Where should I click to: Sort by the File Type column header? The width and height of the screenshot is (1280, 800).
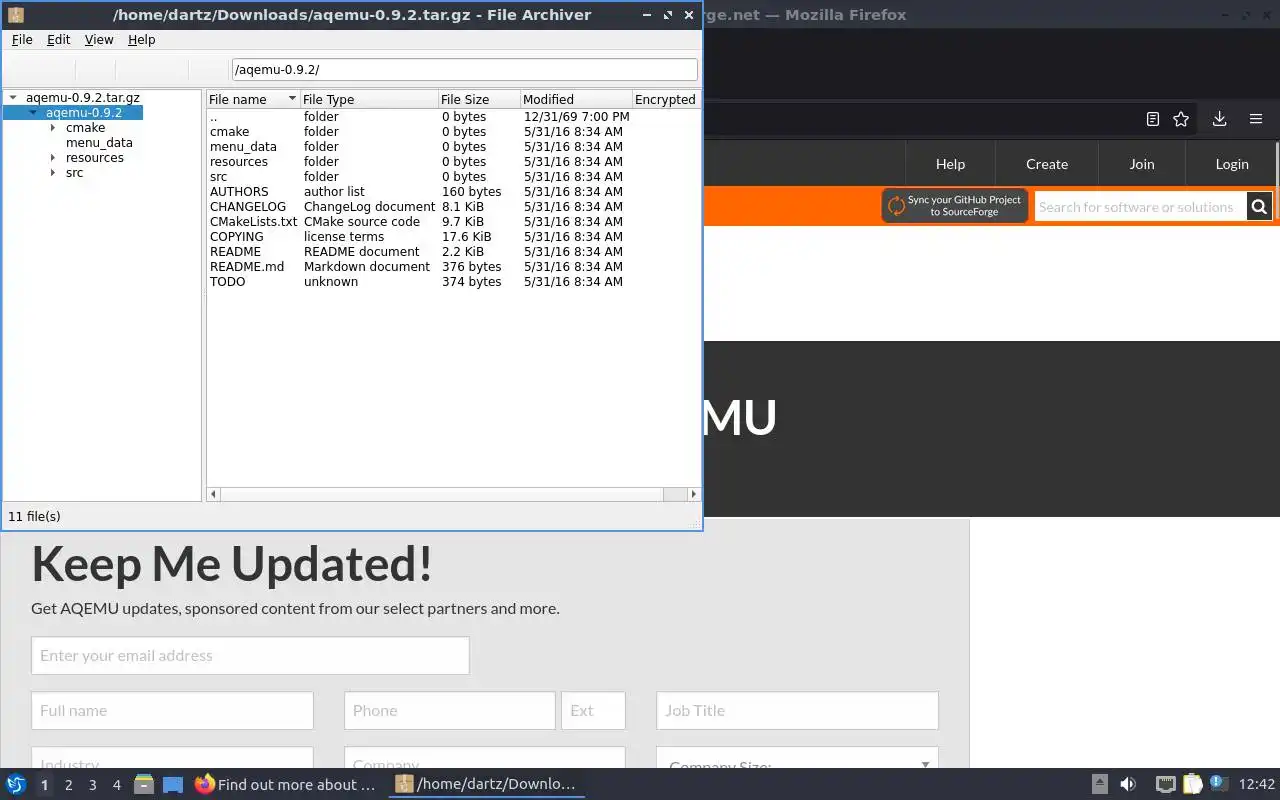tap(369, 99)
